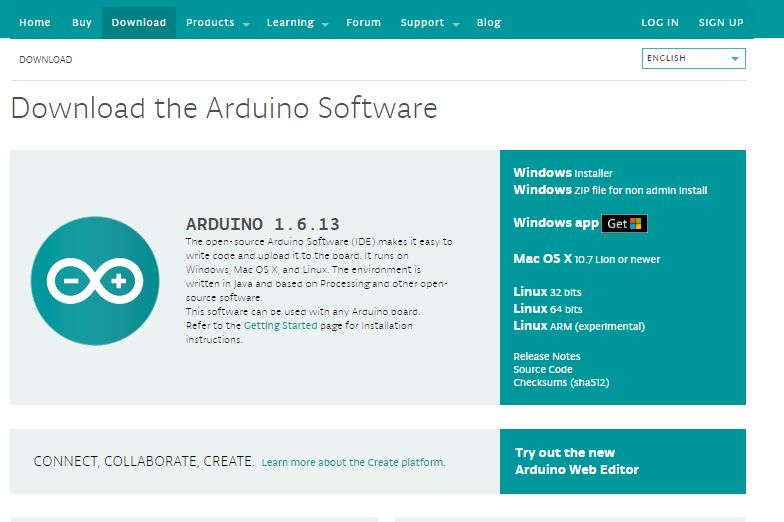Expand the Products dropdown menu
Image resolution: width=784 pixels, height=522 pixels.
pos(218,22)
